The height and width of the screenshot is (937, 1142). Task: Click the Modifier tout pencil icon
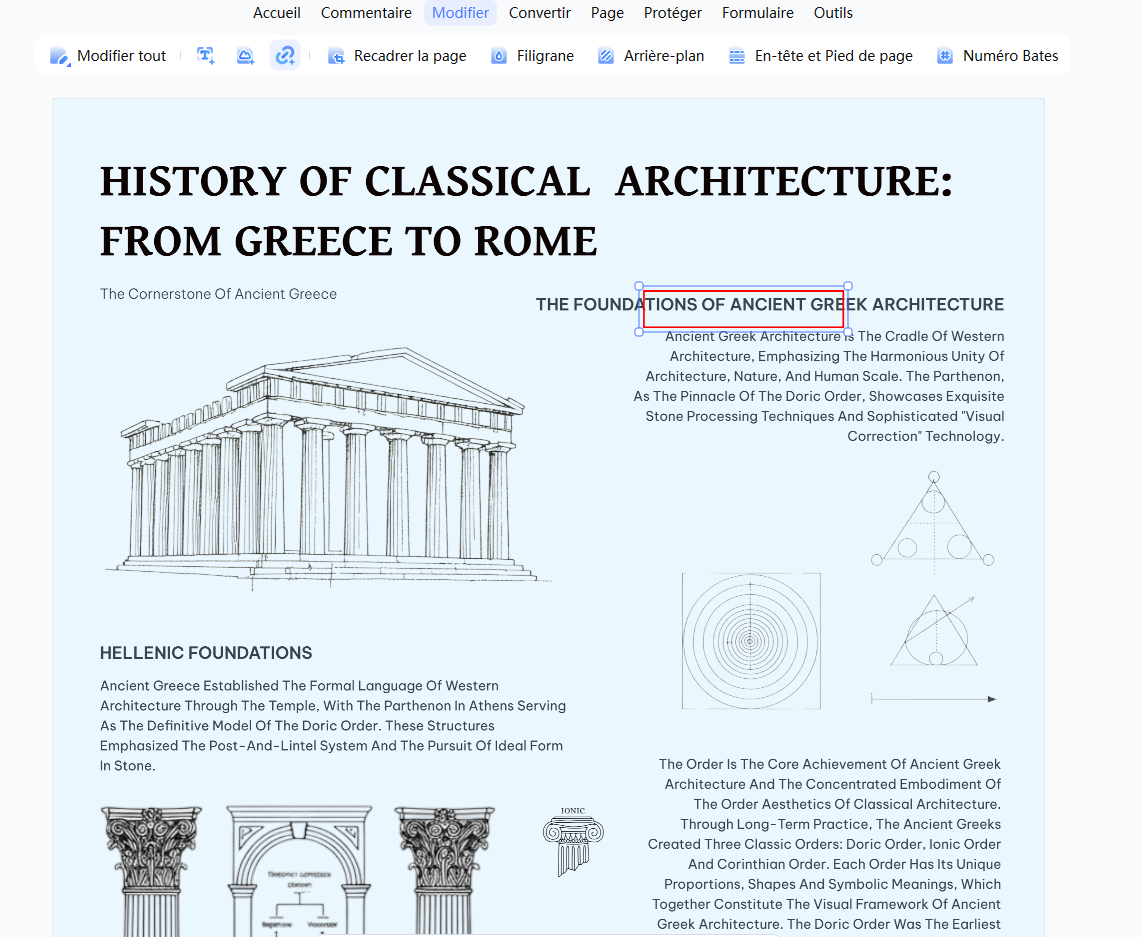tap(60, 56)
